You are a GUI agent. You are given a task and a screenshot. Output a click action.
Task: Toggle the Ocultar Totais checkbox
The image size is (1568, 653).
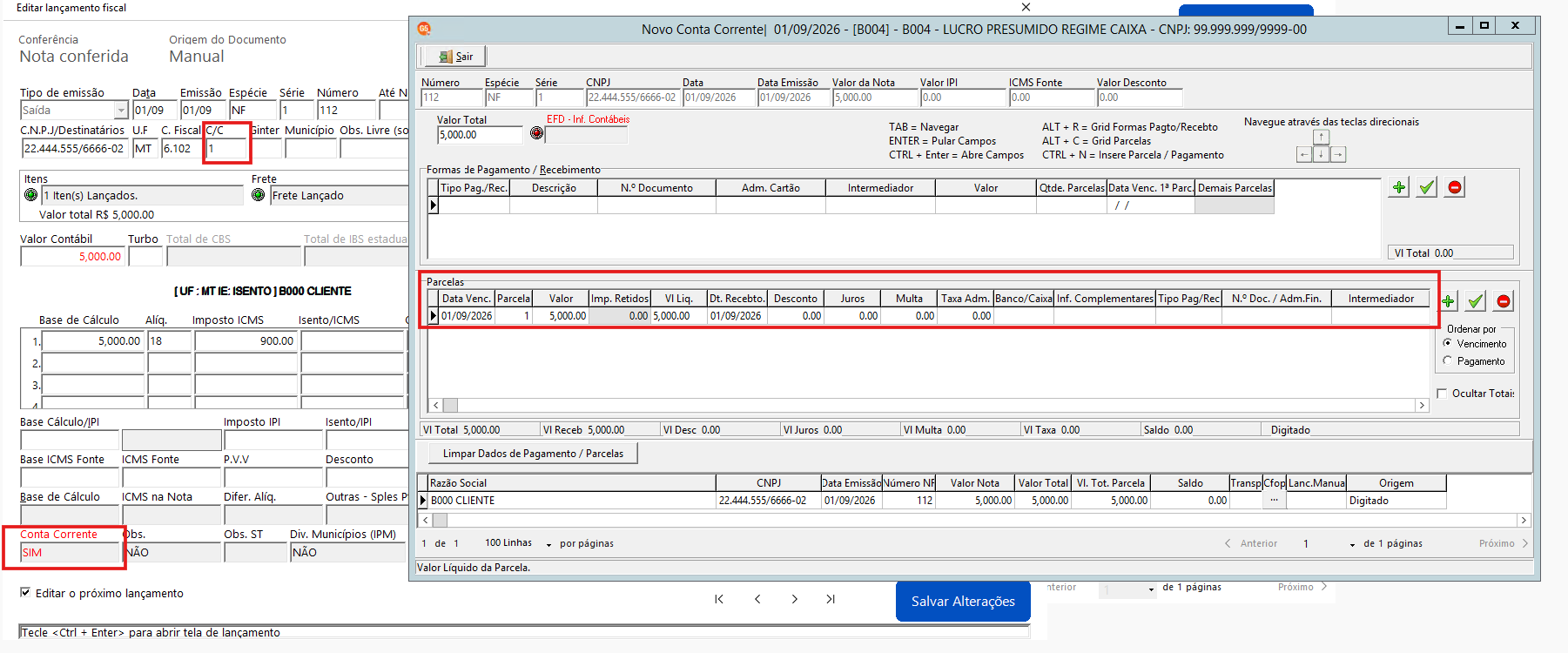point(1442,394)
